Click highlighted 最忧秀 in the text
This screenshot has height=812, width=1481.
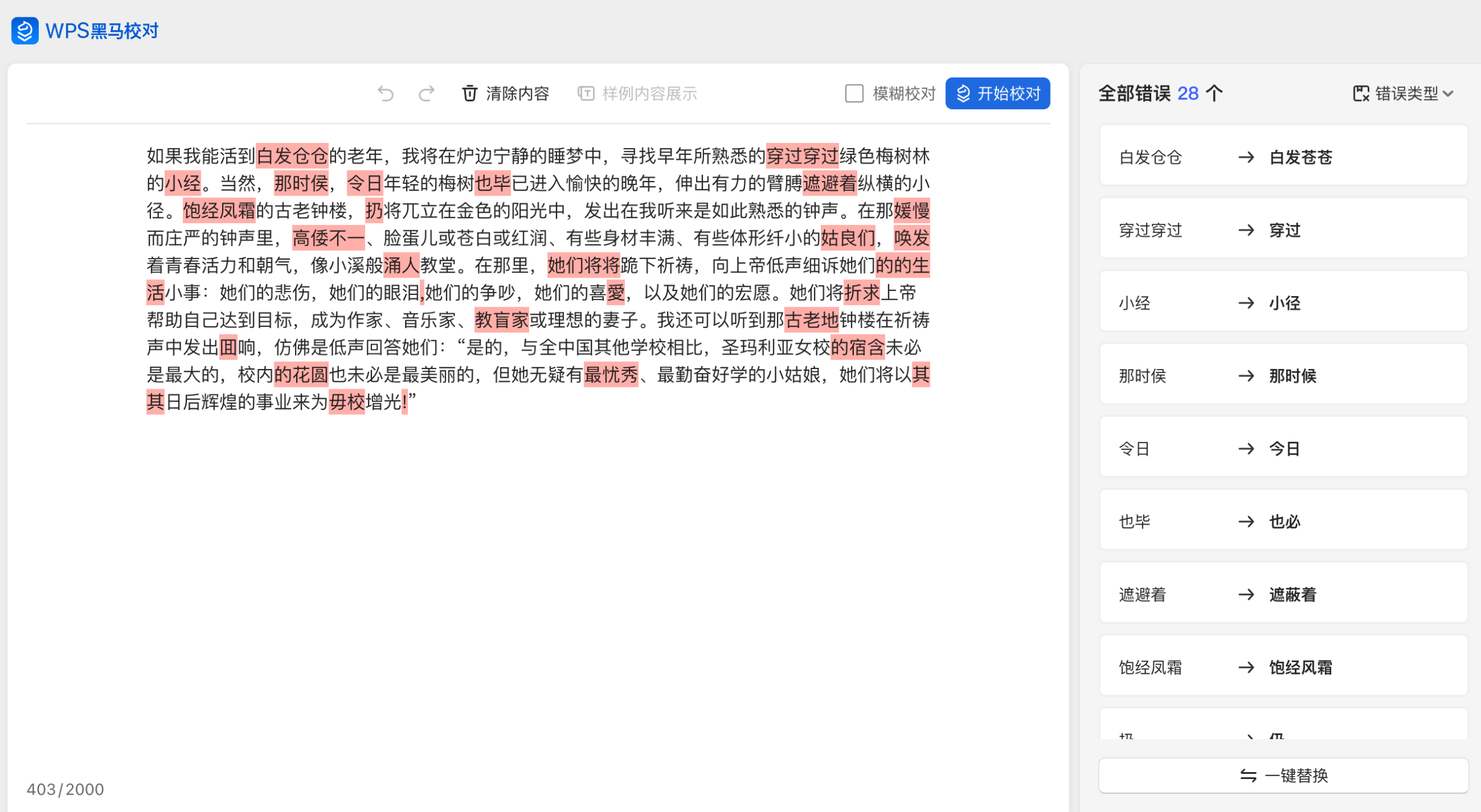[x=611, y=375]
